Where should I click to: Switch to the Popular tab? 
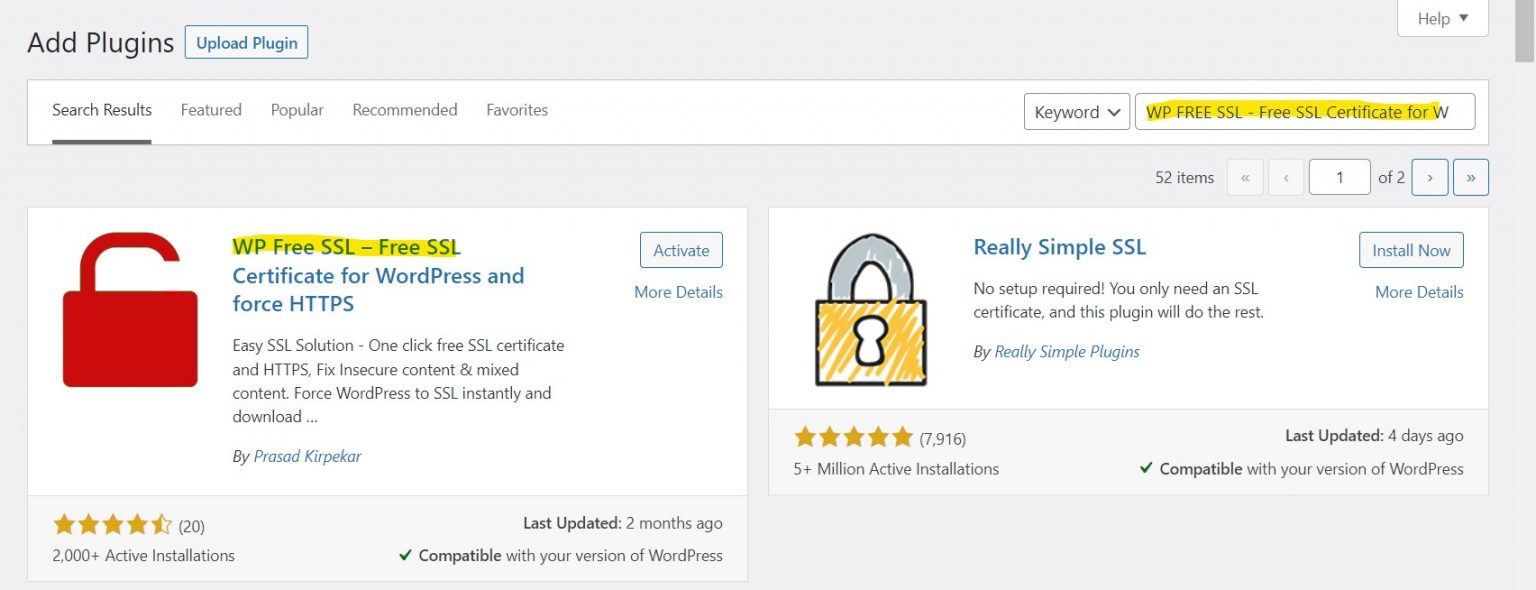point(297,110)
